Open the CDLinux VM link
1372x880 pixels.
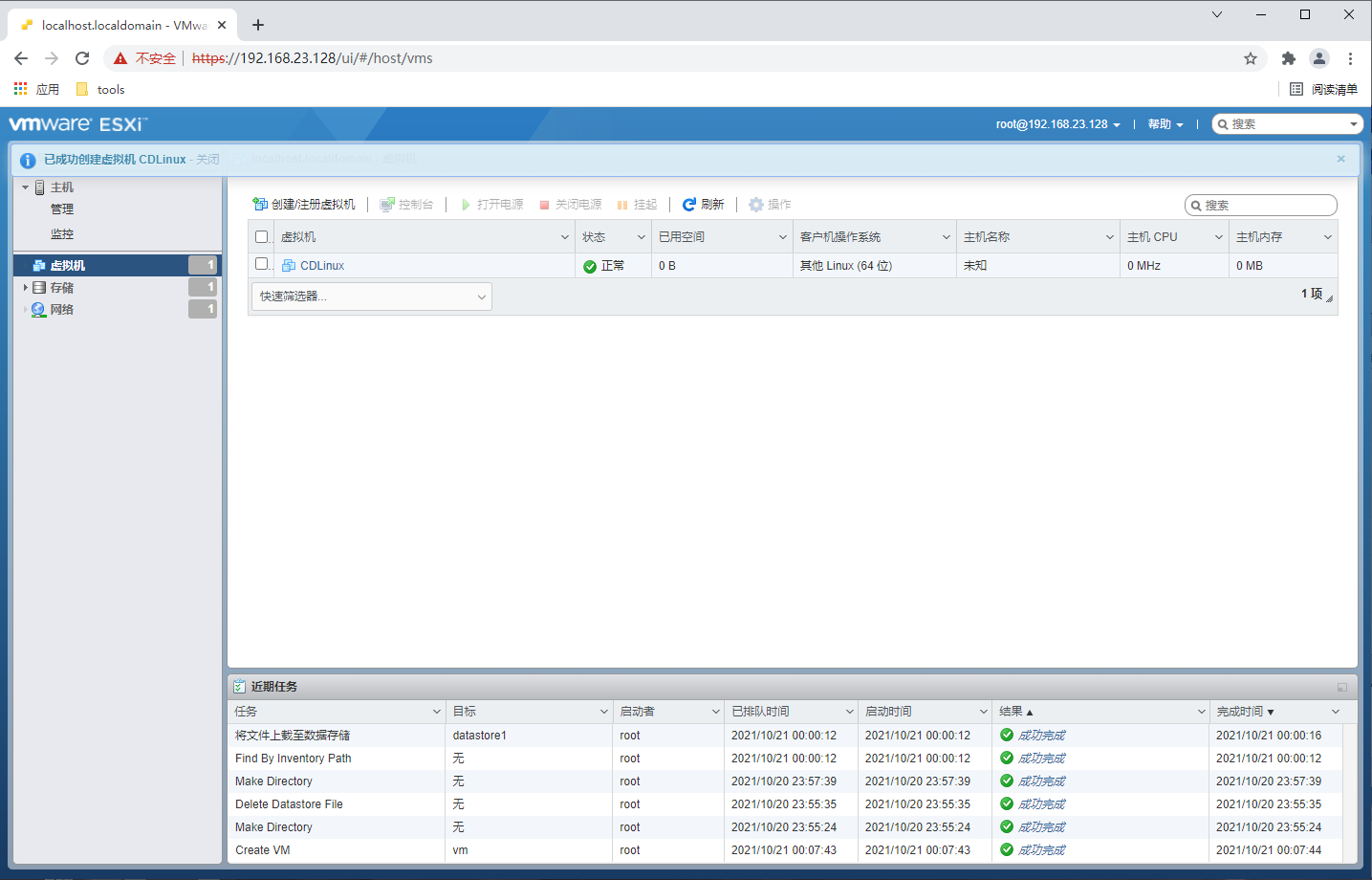click(322, 266)
